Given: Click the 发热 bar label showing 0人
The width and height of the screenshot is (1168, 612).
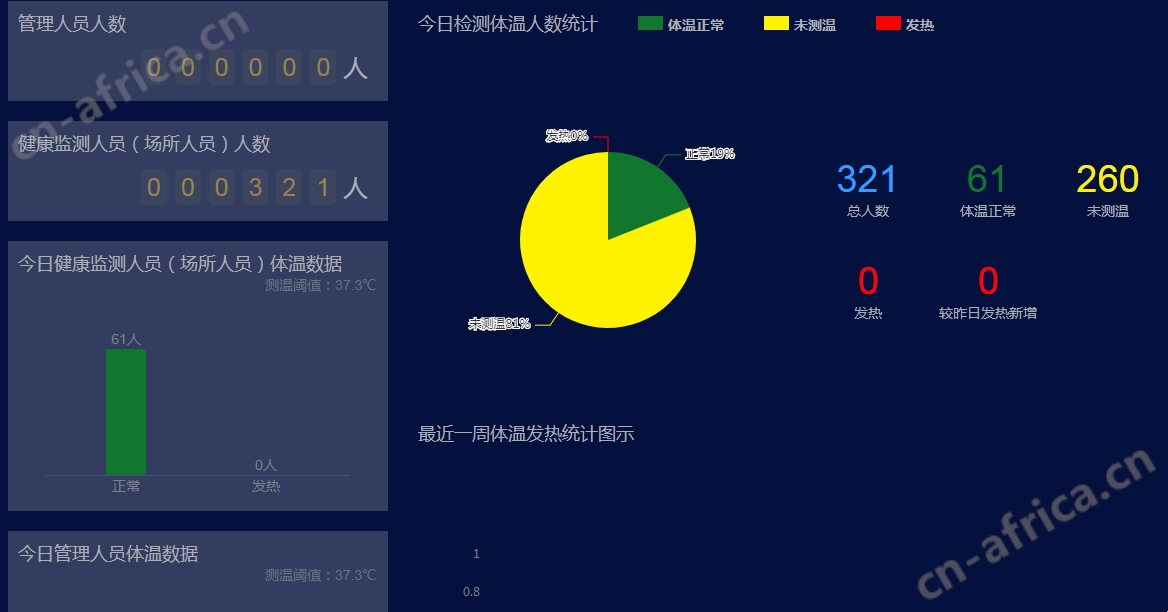Looking at the screenshot, I should [264, 466].
